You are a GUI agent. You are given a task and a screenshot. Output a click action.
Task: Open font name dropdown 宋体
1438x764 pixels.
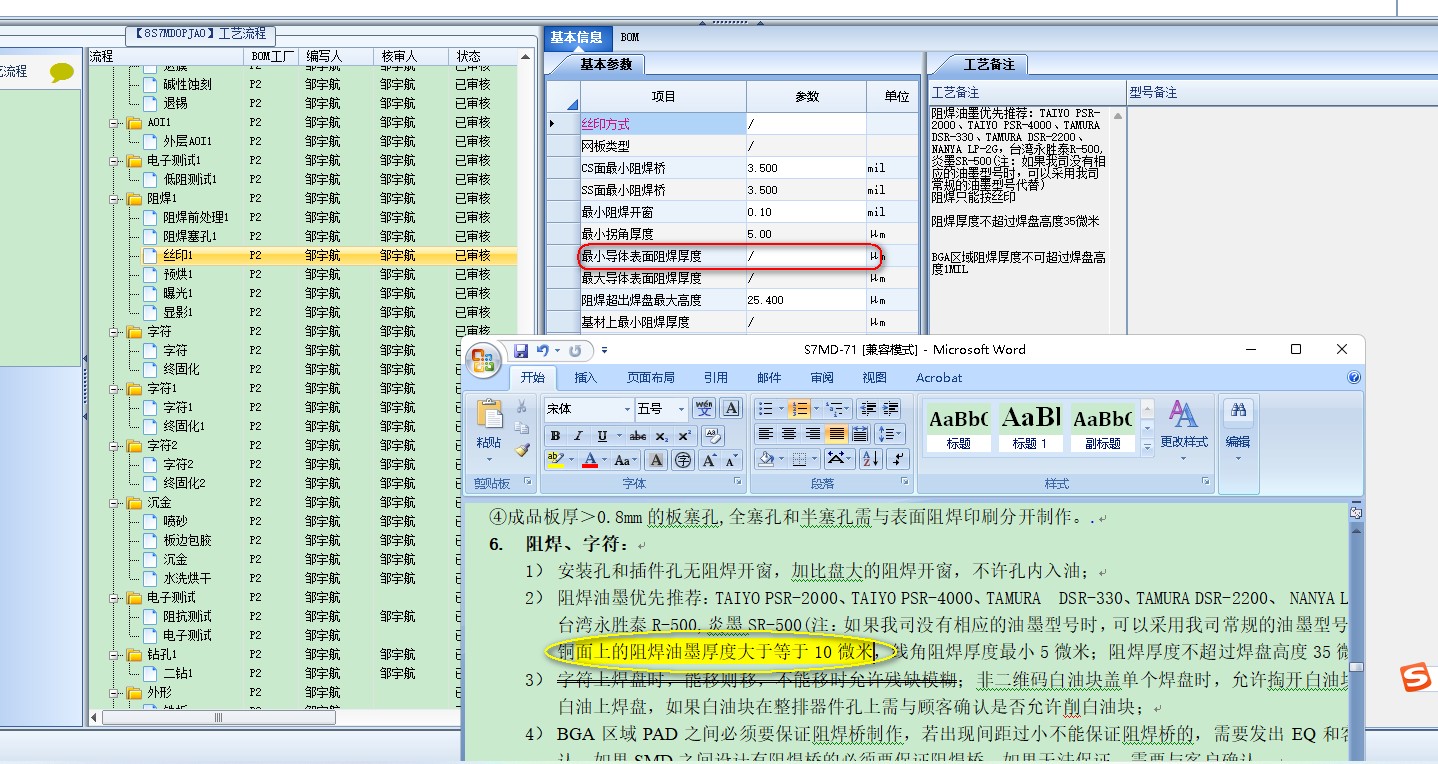click(x=628, y=409)
